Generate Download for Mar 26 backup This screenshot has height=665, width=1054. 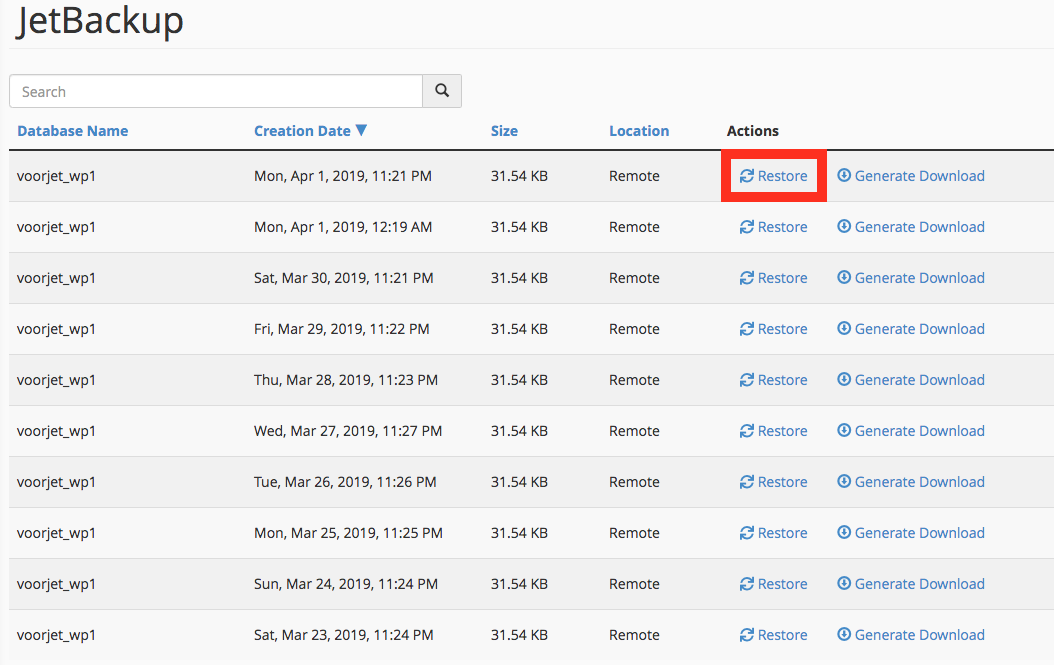(x=911, y=482)
